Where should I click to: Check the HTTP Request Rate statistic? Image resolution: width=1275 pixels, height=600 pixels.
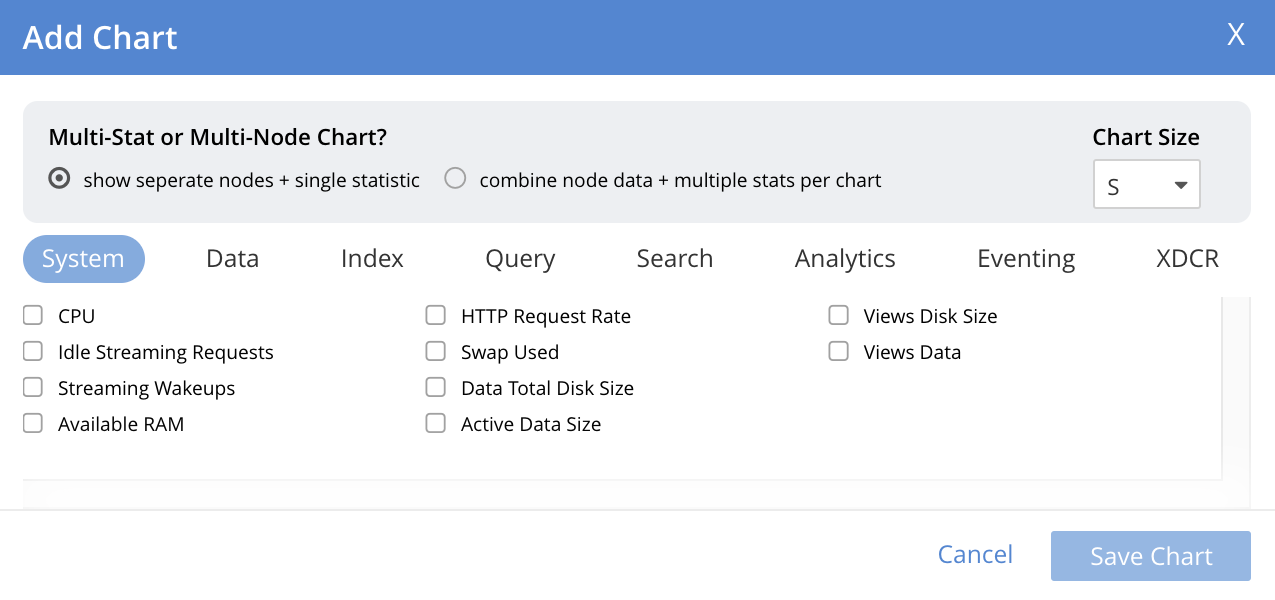435,315
